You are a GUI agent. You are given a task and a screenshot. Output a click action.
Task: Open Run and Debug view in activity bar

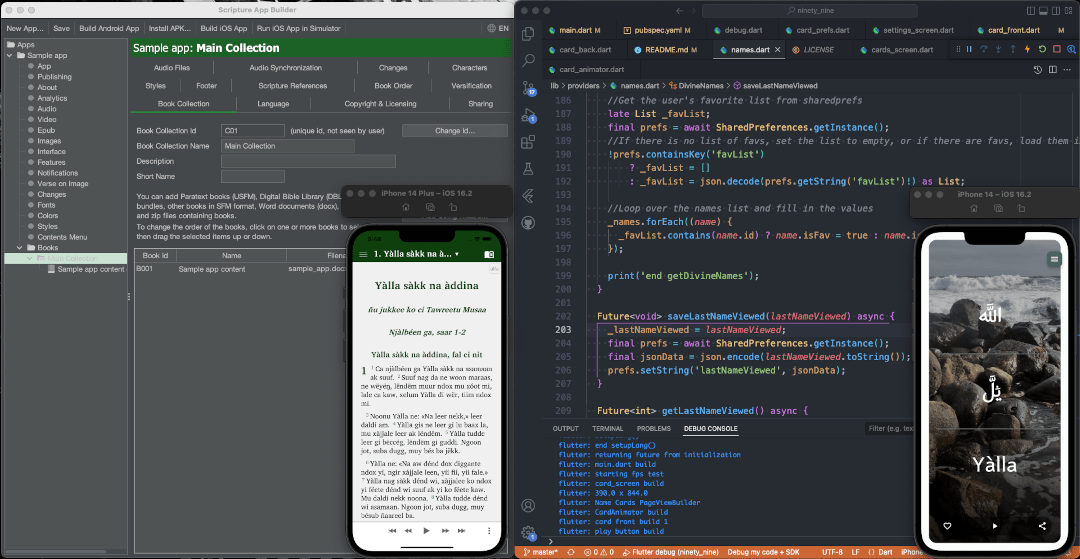[528, 115]
